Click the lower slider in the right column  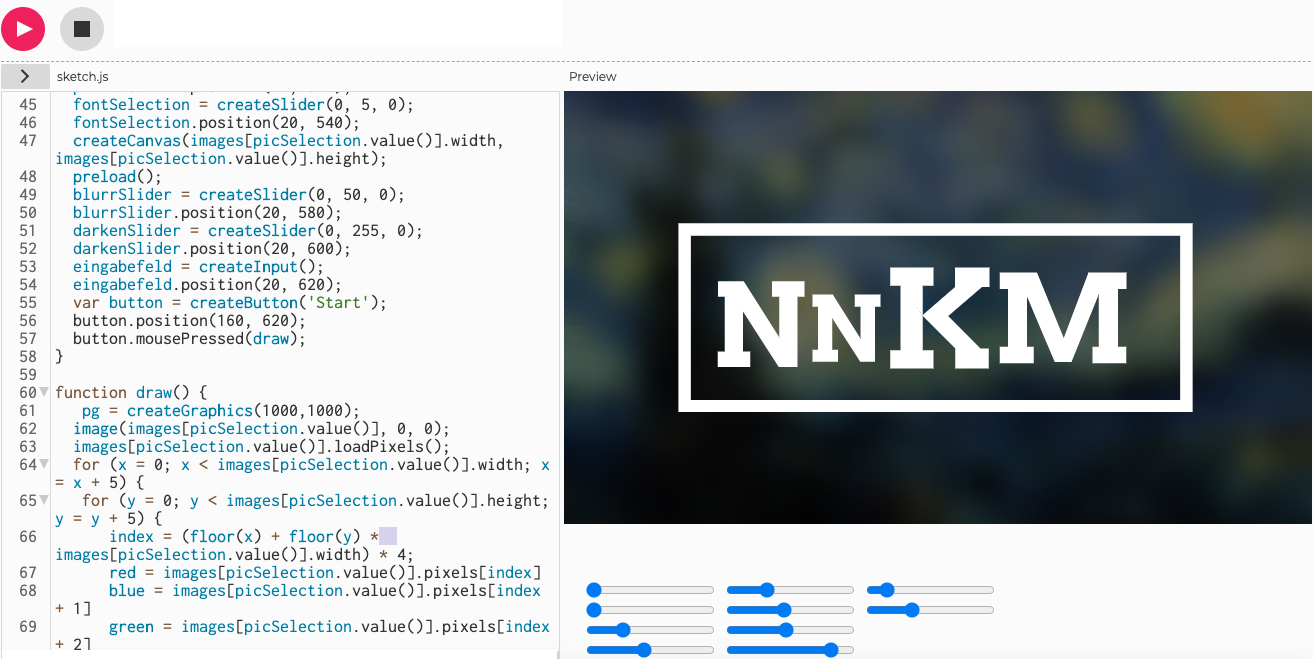coord(930,610)
